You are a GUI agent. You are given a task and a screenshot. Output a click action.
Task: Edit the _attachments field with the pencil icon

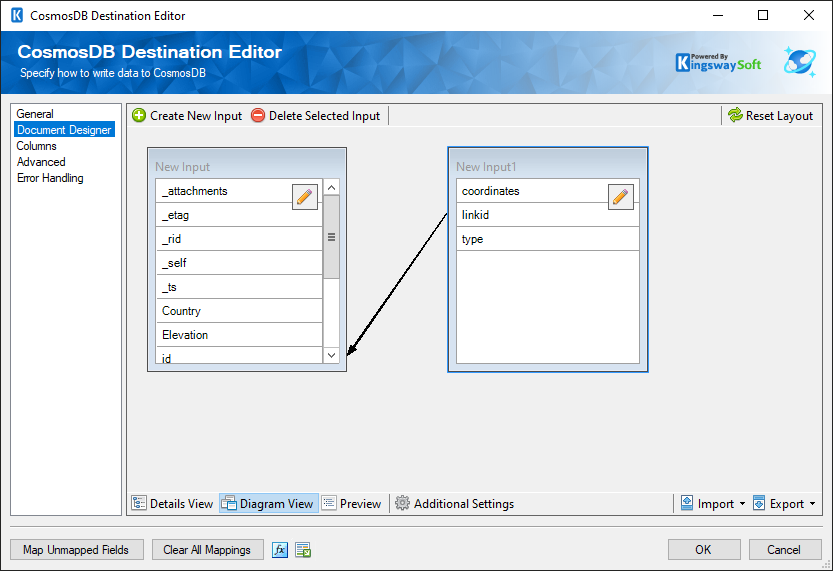point(304,197)
